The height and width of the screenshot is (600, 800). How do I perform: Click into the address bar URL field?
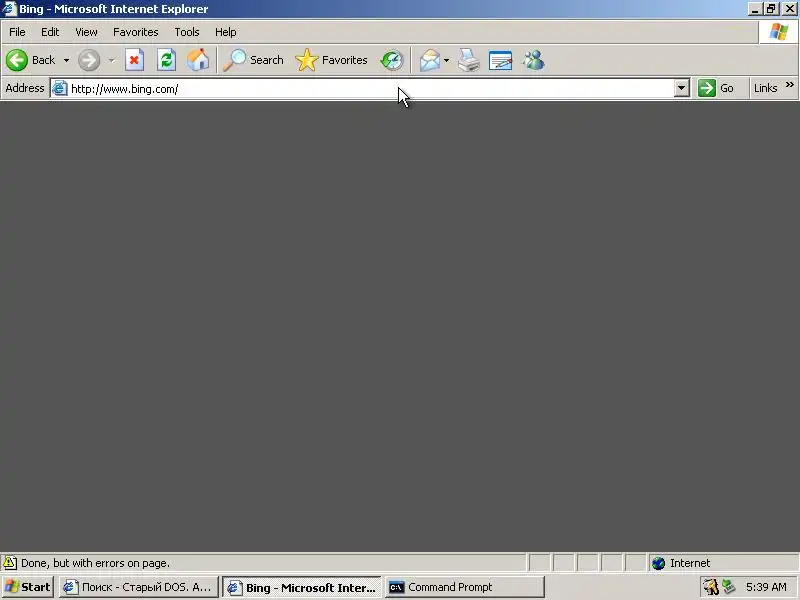click(x=370, y=89)
